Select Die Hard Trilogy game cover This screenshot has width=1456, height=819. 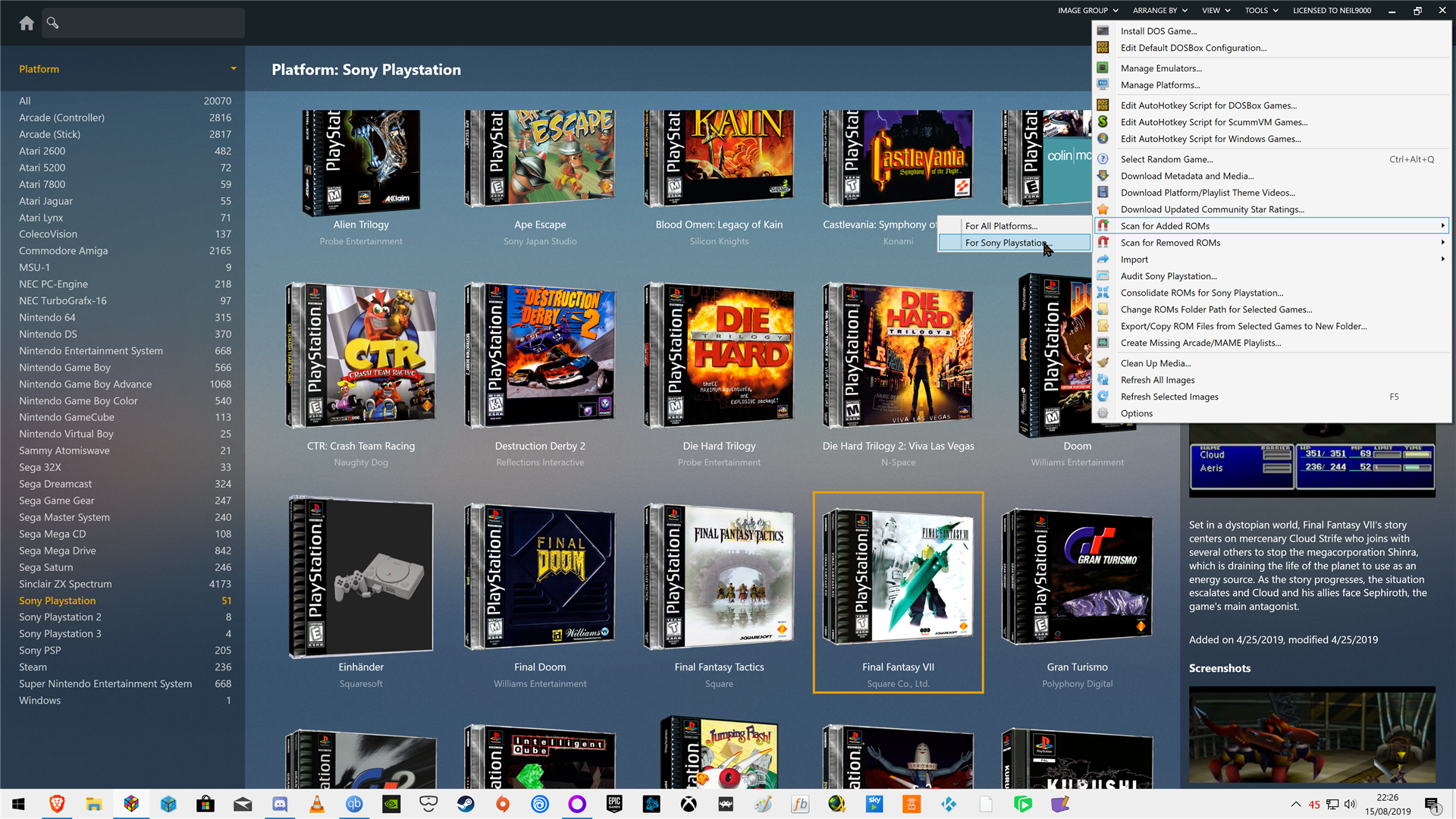tap(719, 356)
